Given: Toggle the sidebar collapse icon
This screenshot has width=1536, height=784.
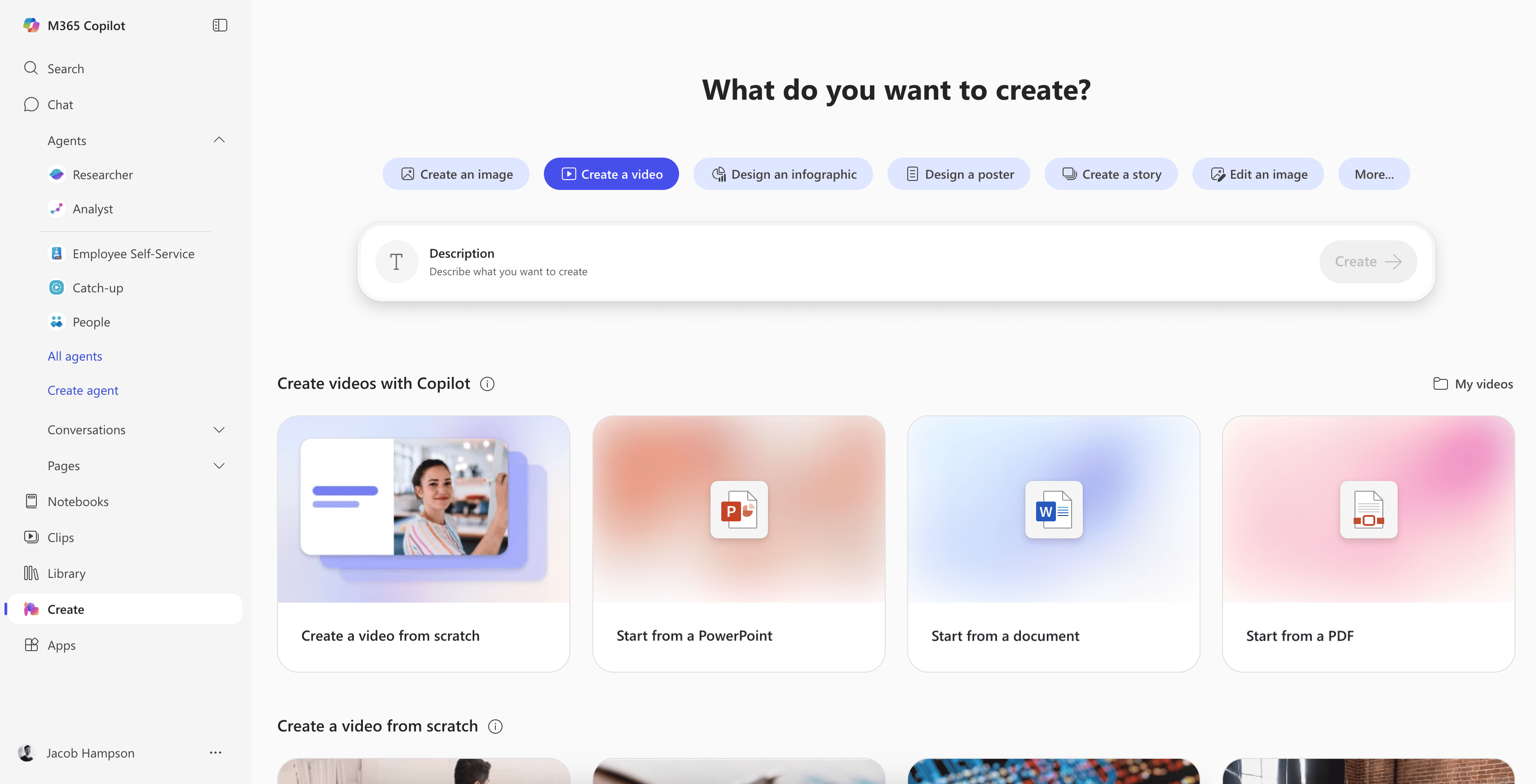Looking at the screenshot, I should click(220, 25).
